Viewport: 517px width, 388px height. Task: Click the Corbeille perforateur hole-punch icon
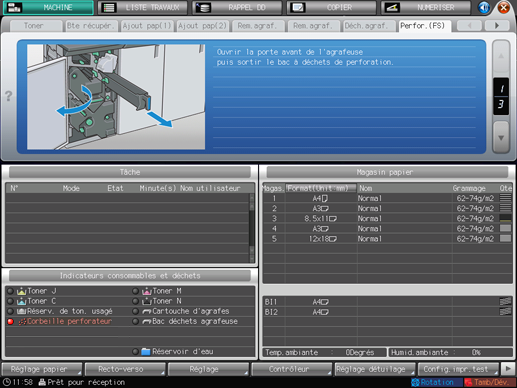tap(22, 321)
